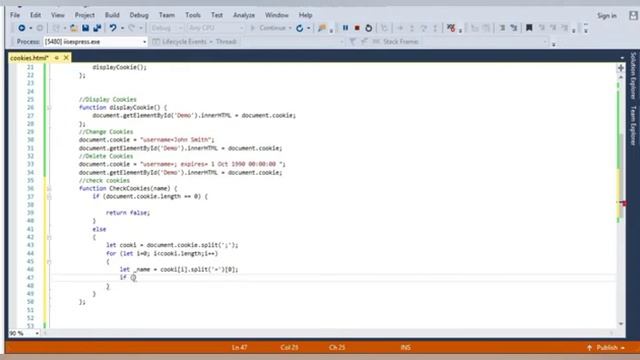Click the Step Out icon
The width and height of the screenshot is (640, 360).
click(435, 28)
